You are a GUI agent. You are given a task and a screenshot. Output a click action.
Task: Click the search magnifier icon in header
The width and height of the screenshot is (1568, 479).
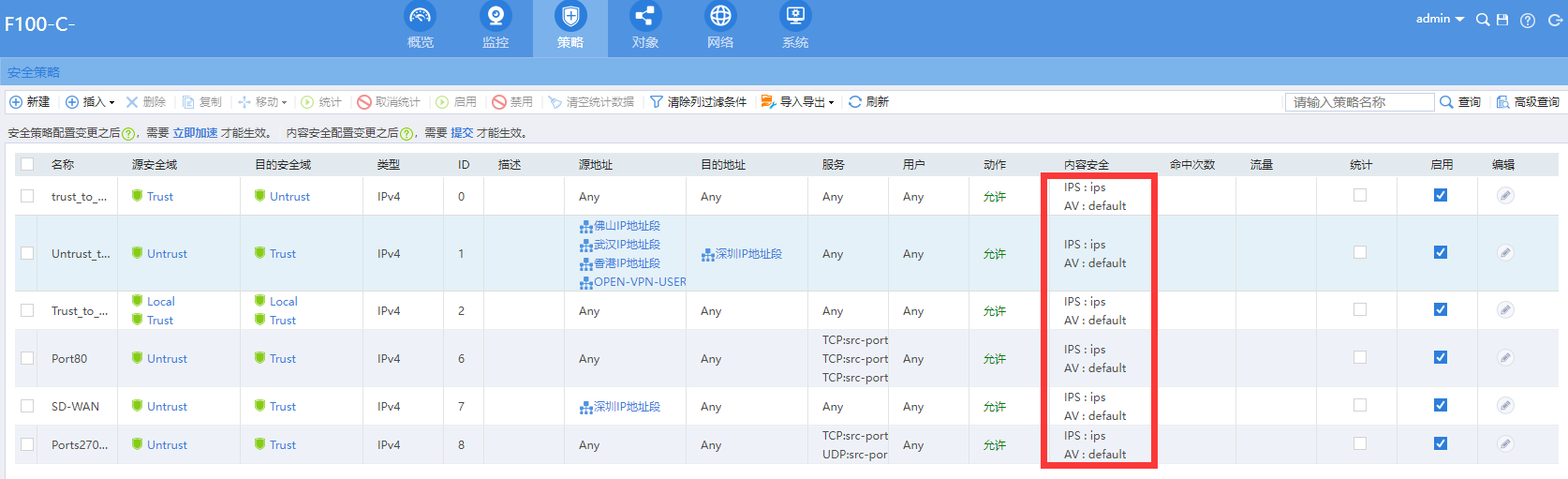pos(1483,20)
